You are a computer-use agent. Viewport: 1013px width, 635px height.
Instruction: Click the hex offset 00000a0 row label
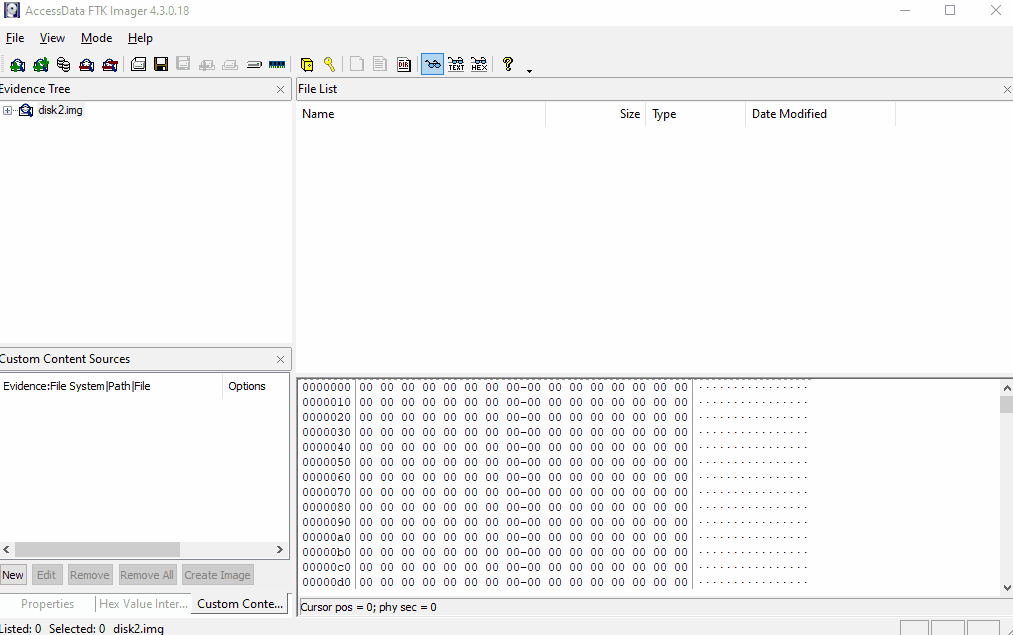click(326, 537)
